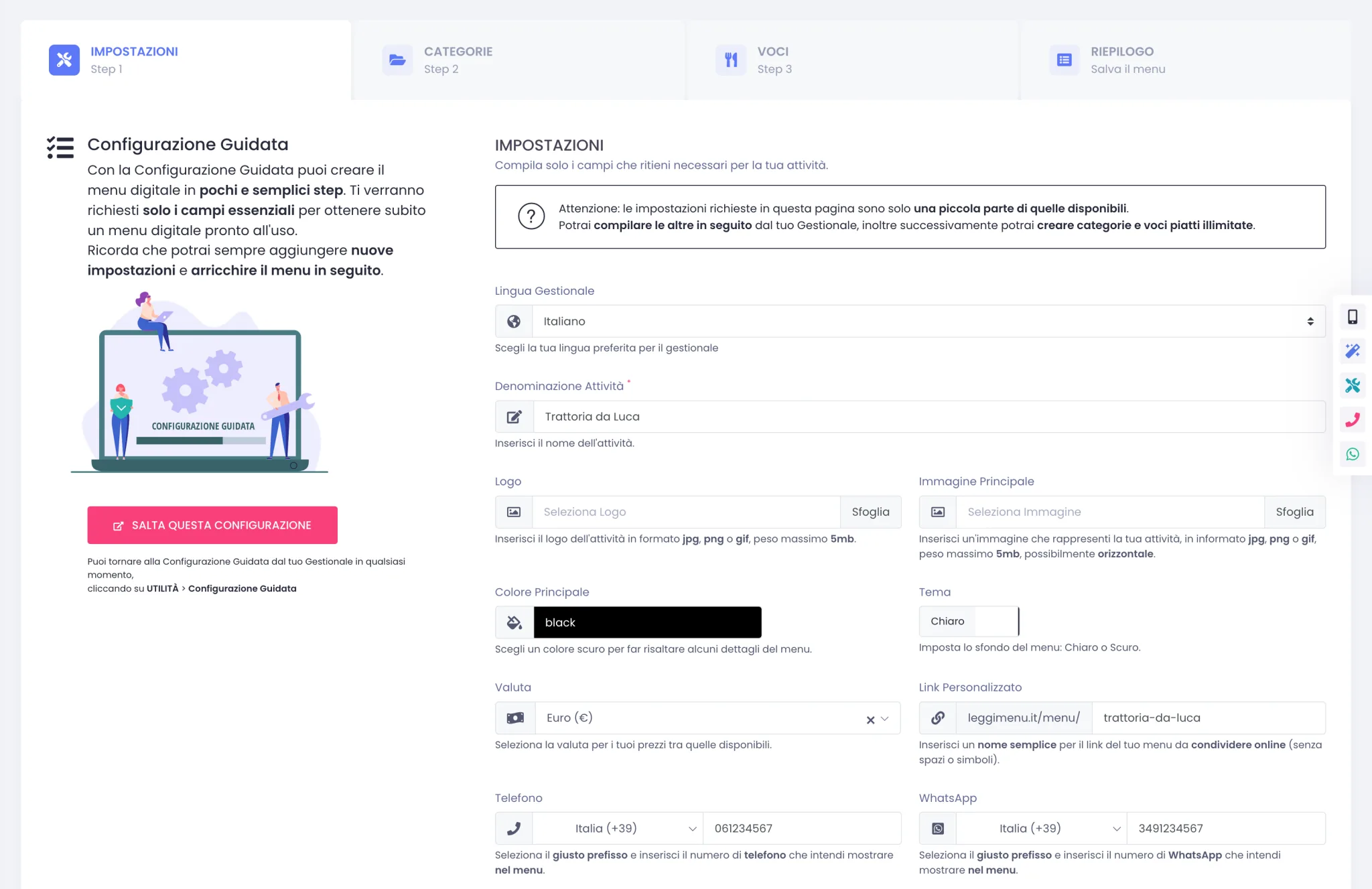Click the Denominazione Attività input field

tap(929, 417)
